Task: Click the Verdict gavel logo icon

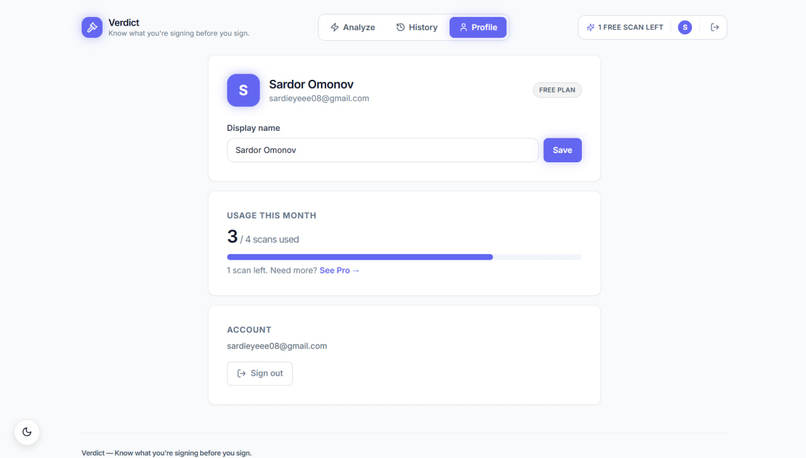Action: pos(92,27)
